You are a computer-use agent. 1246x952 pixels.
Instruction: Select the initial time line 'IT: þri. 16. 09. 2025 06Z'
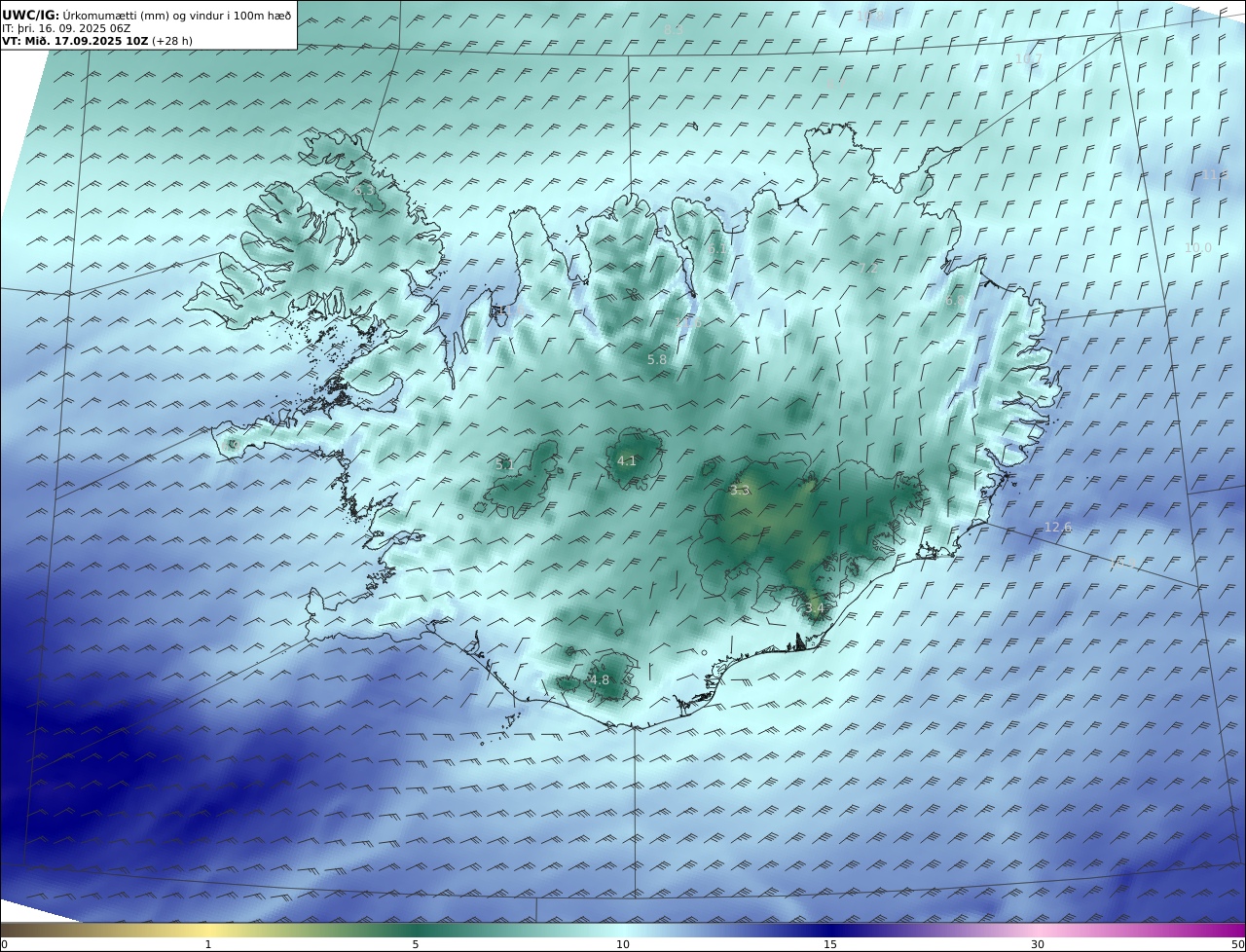coord(66,28)
